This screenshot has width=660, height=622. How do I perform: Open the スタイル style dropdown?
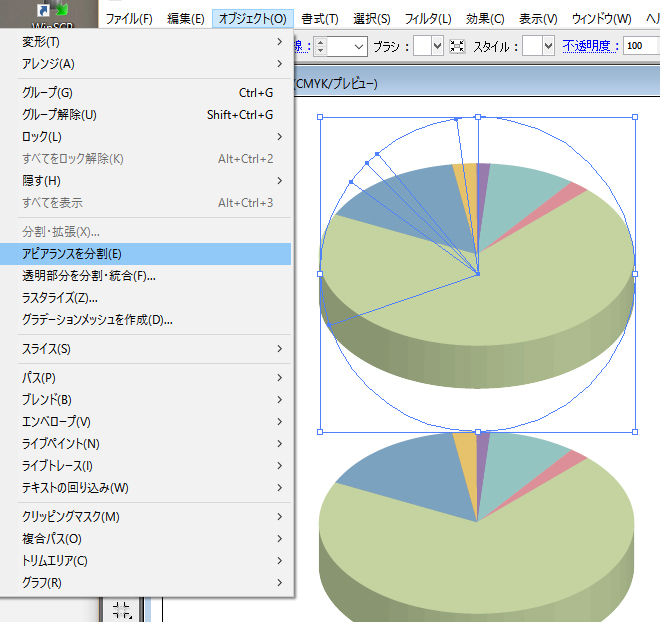[x=547, y=46]
